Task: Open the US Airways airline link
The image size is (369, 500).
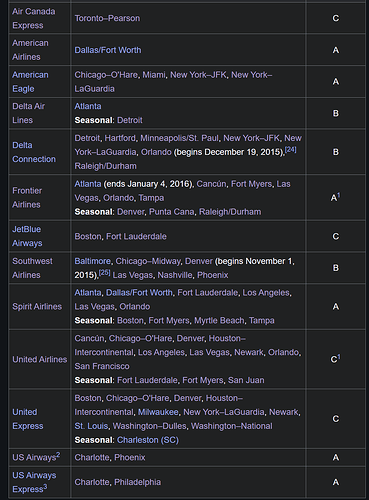Action: tap(34, 457)
